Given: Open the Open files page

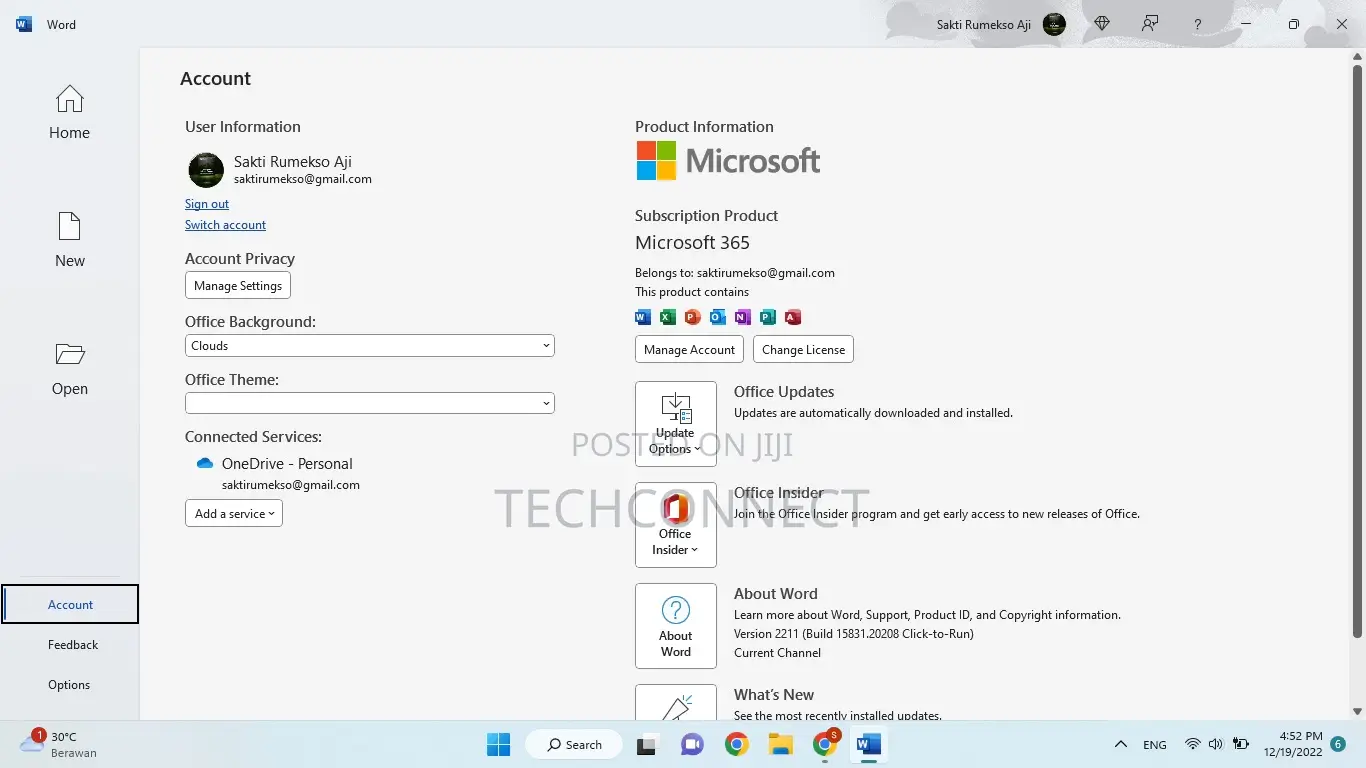Looking at the screenshot, I should click(69, 368).
